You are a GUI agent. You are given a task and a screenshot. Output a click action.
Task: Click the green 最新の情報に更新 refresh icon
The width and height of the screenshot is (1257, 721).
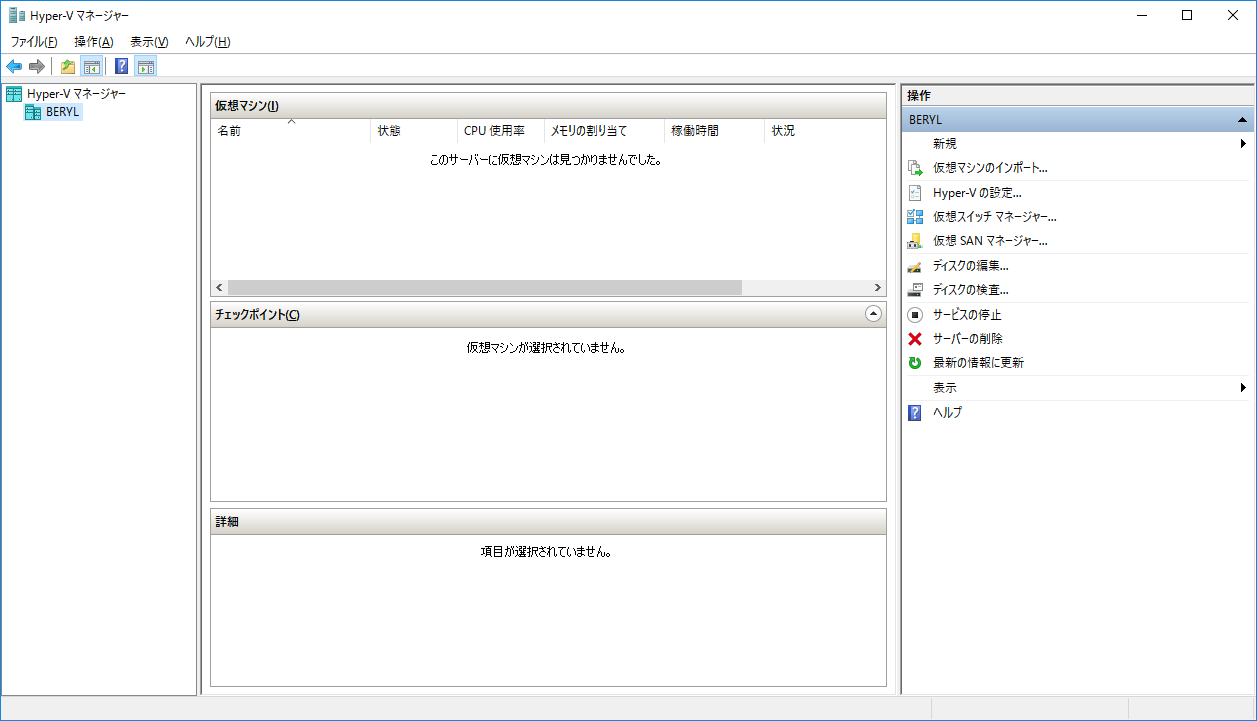pos(915,363)
